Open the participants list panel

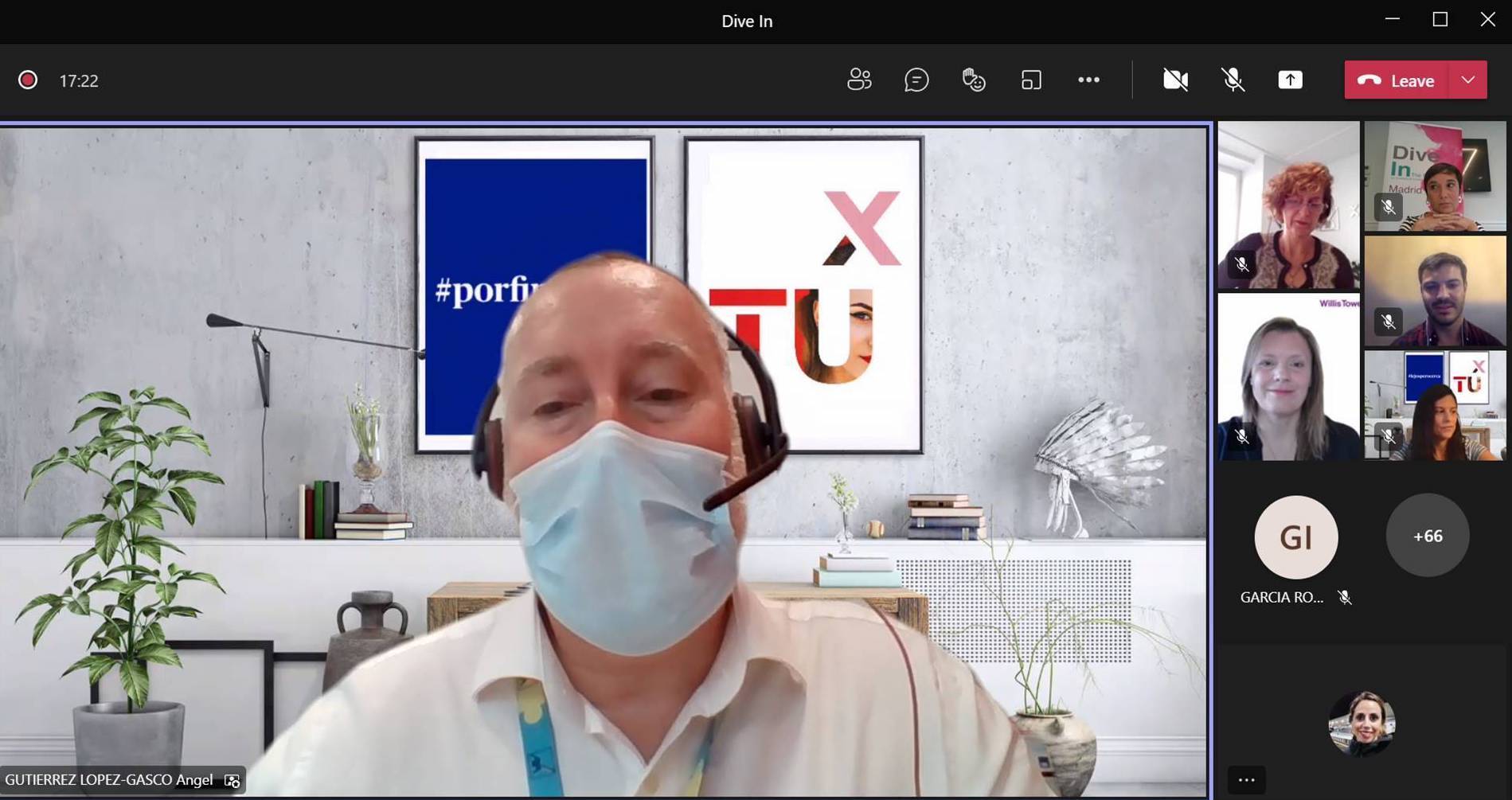coord(859,80)
